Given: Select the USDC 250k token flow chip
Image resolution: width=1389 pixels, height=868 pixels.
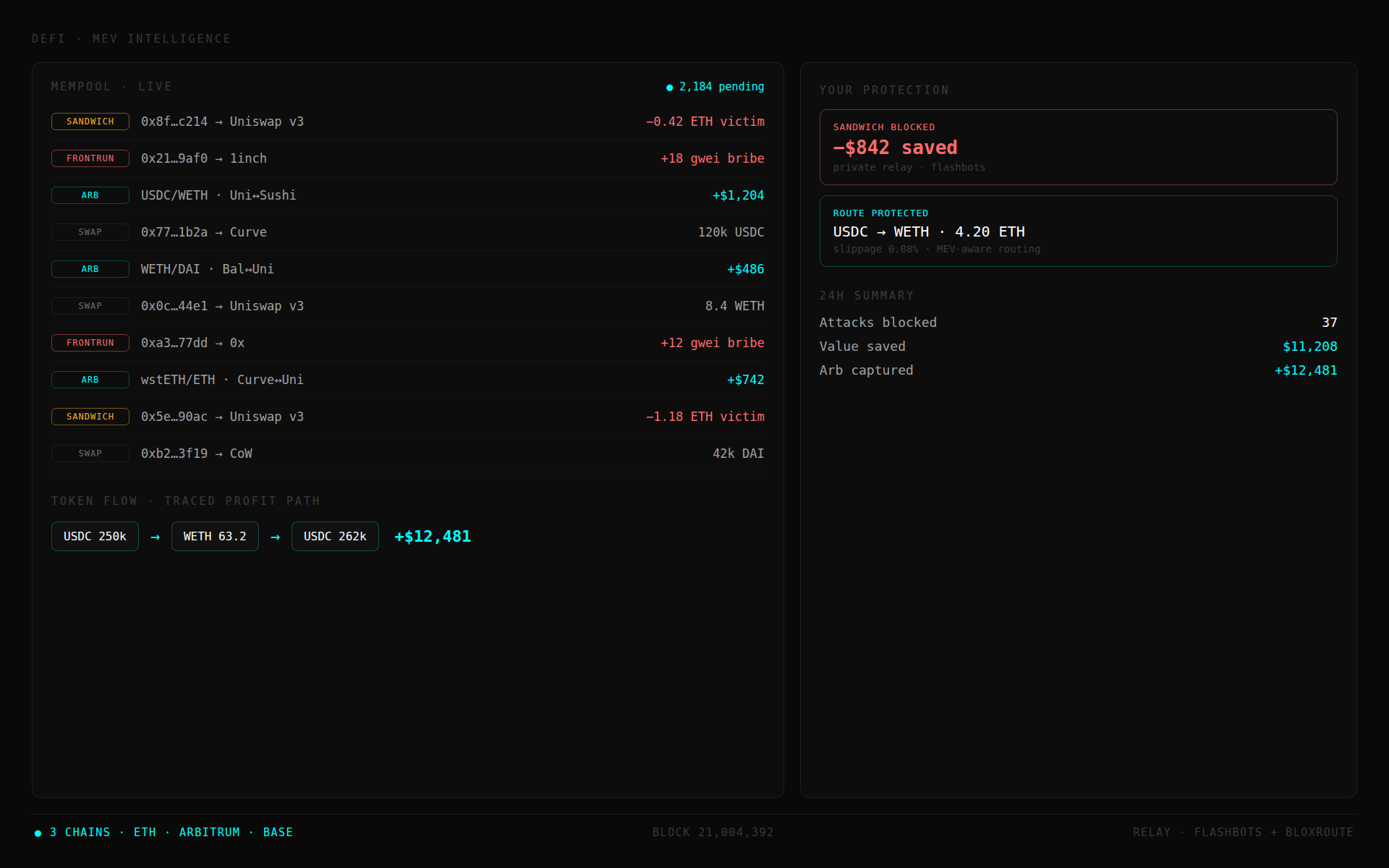Looking at the screenshot, I should click(x=95, y=536).
